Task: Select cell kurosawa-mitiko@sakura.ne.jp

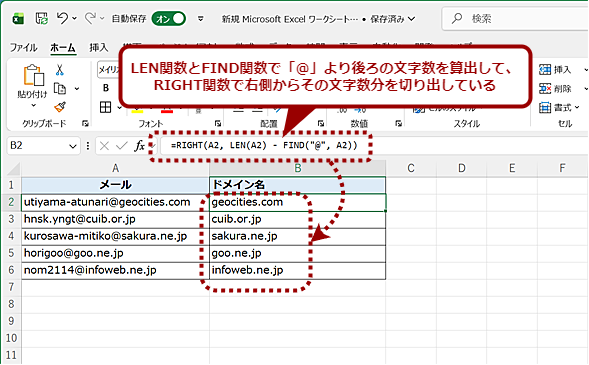Action: coord(115,236)
